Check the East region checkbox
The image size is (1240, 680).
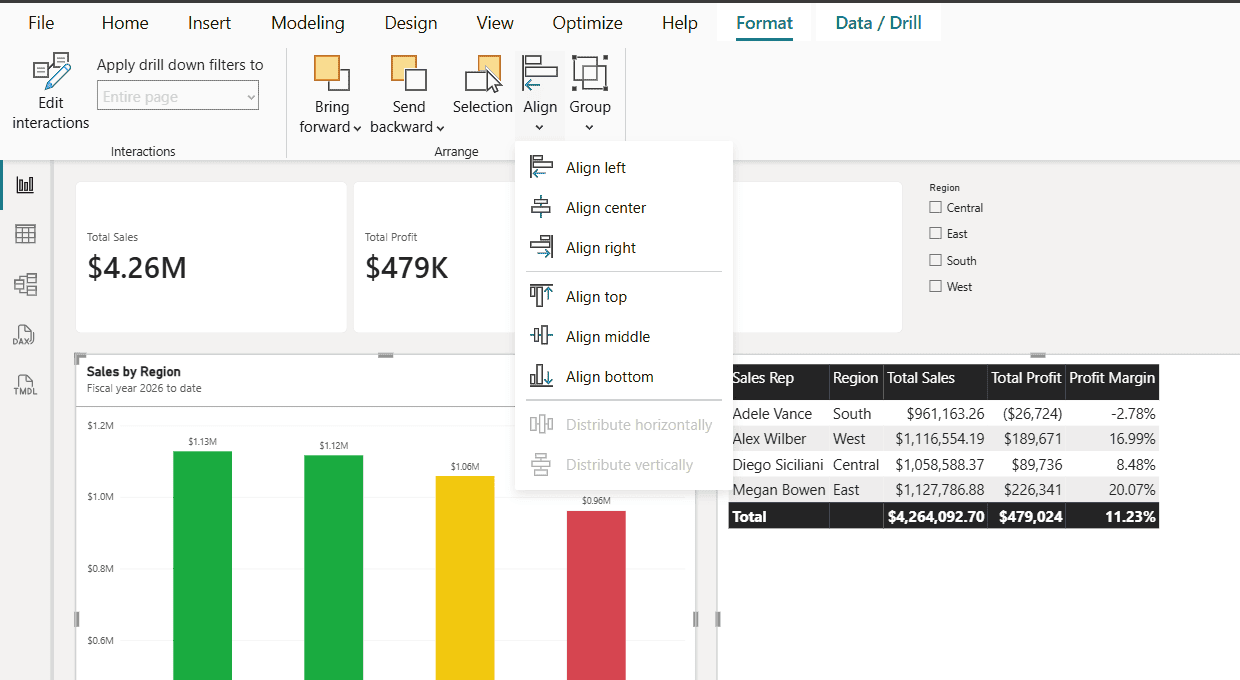pyautogui.click(x=935, y=233)
